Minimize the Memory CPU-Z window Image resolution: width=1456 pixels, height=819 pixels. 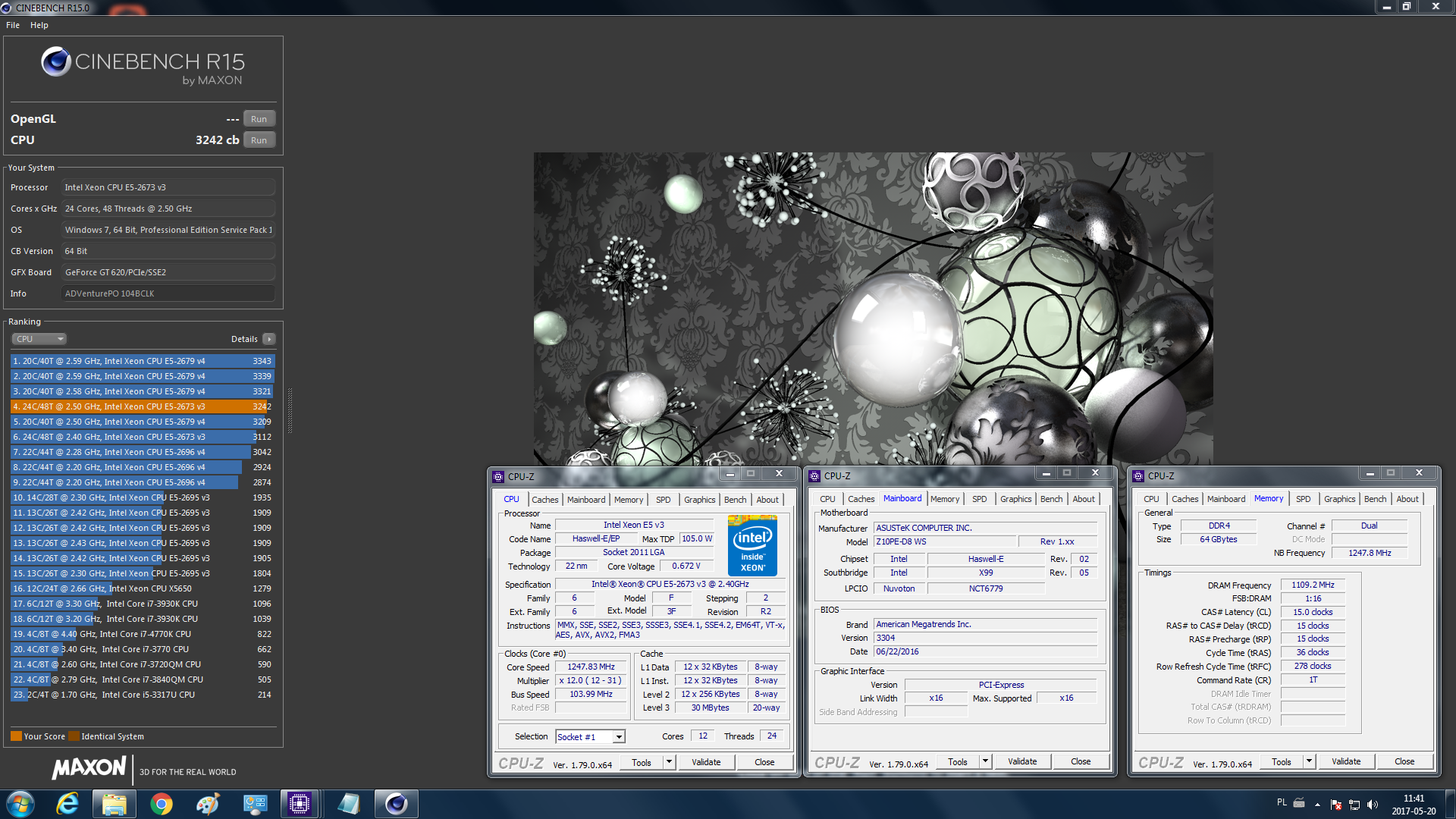point(1370,473)
